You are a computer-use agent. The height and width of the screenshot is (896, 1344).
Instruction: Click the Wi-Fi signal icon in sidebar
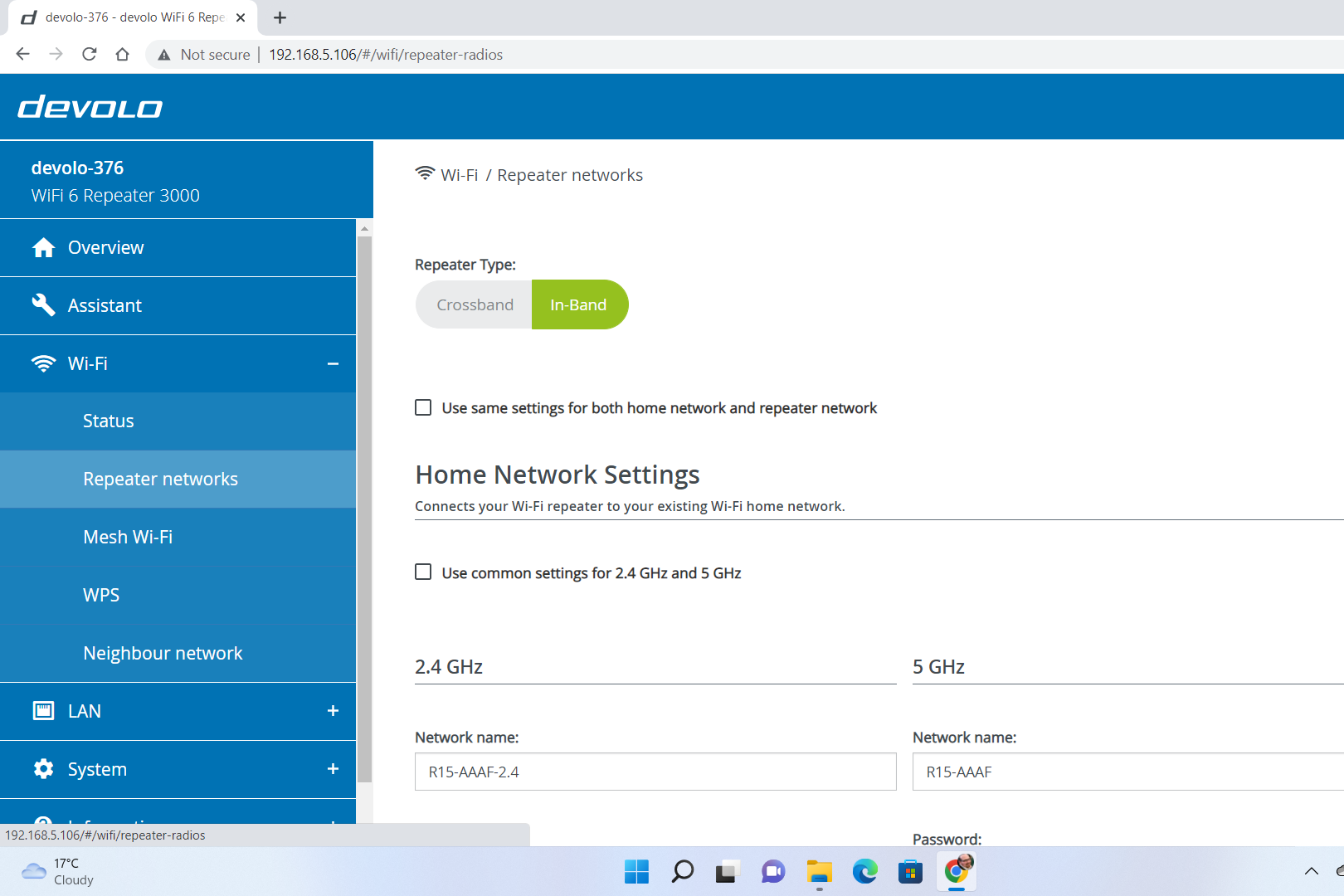pyautogui.click(x=43, y=363)
